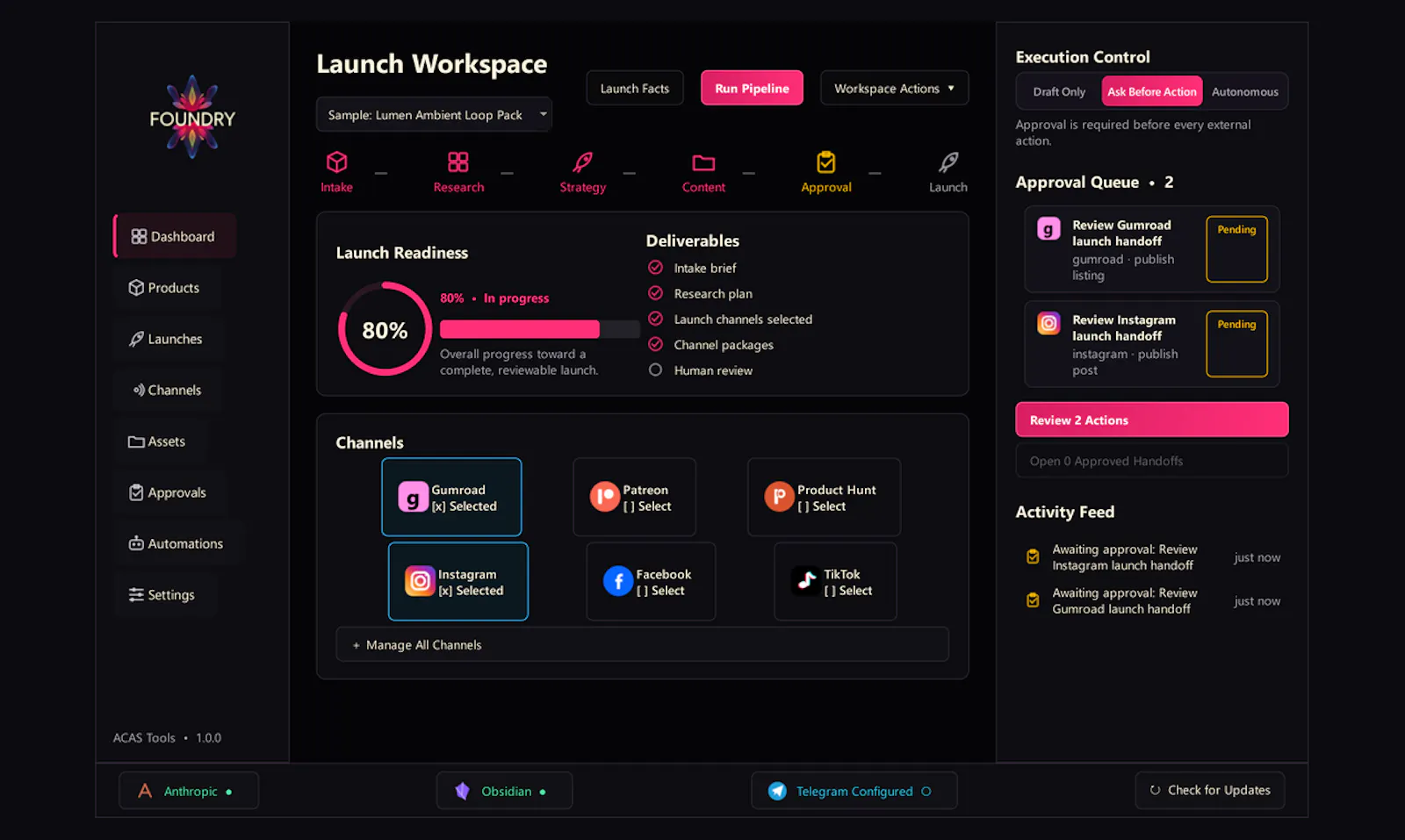This screenshot has width=1405, height=840.
Task: Click the Telegram icon in status bar
Action: [777, 791]
